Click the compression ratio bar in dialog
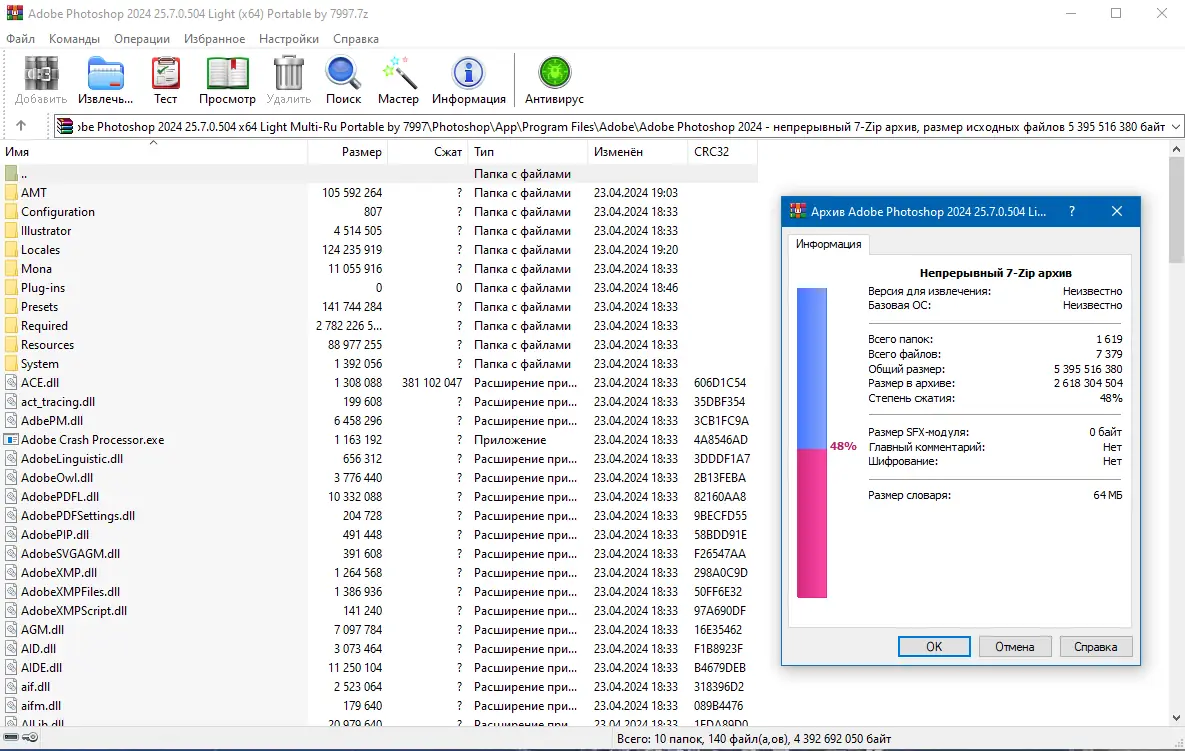This screenshot has width=1185, height=751. 812,443
